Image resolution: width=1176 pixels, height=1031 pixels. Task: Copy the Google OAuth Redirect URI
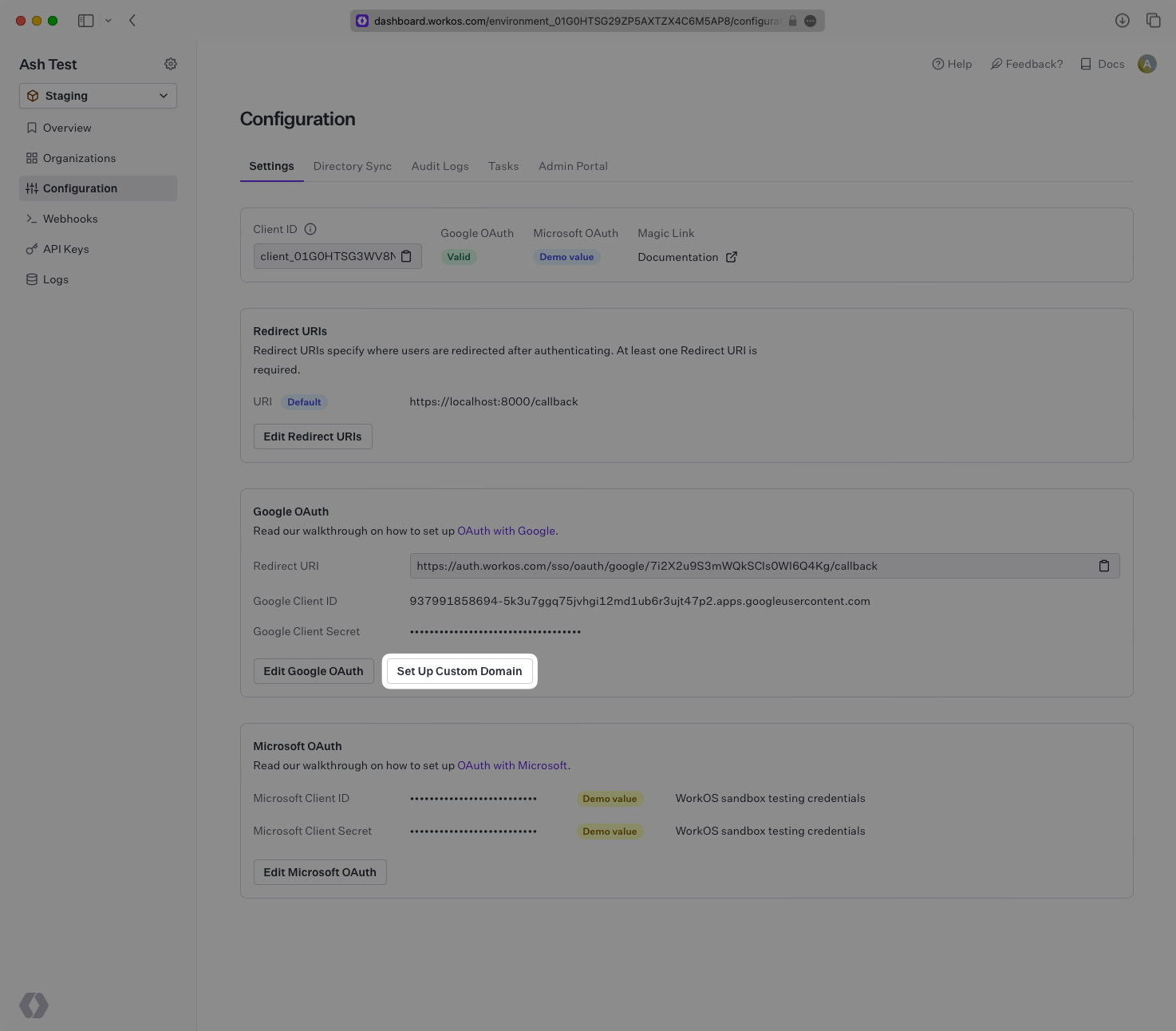(x=1104, y=566)
